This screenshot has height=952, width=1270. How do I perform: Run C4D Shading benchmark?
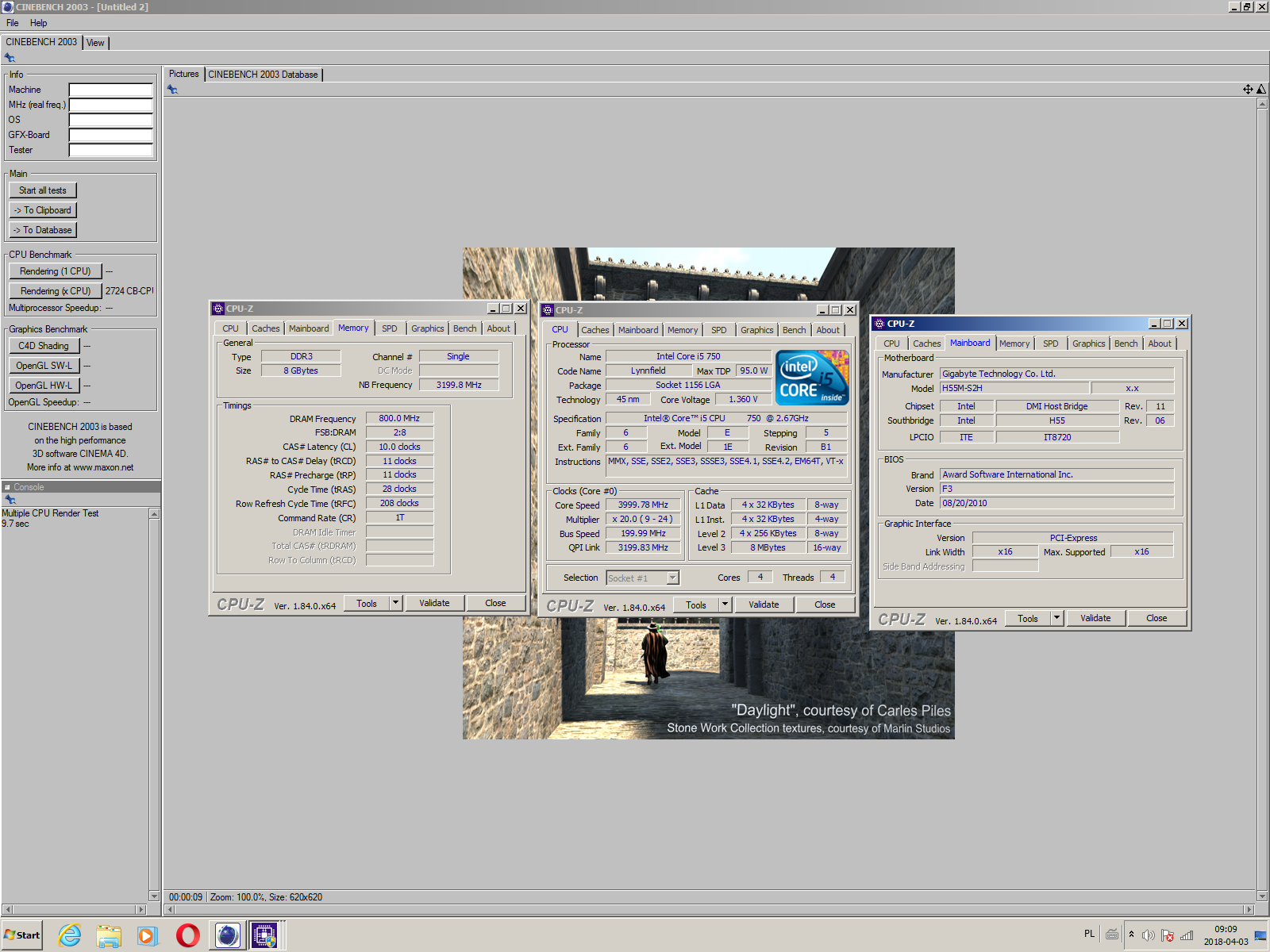(44, 346)
